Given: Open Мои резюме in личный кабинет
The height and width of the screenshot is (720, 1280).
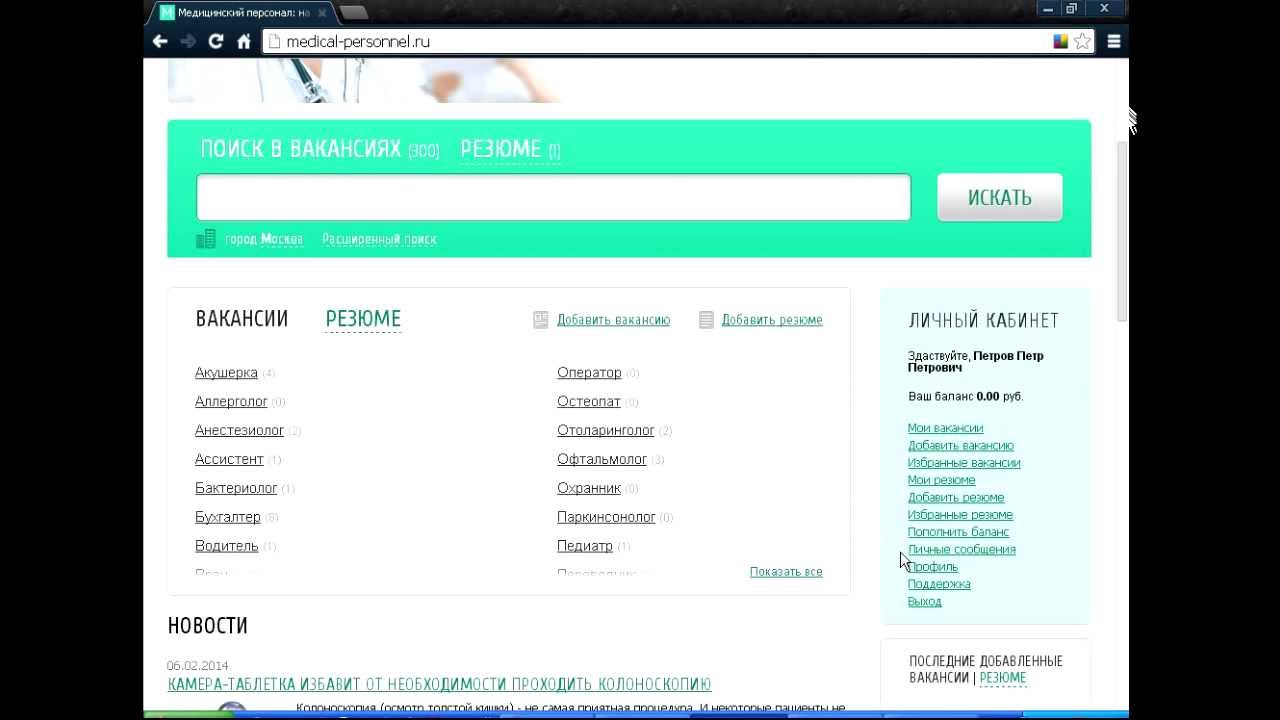Looking at the screenshot, I should pos(941,480).
